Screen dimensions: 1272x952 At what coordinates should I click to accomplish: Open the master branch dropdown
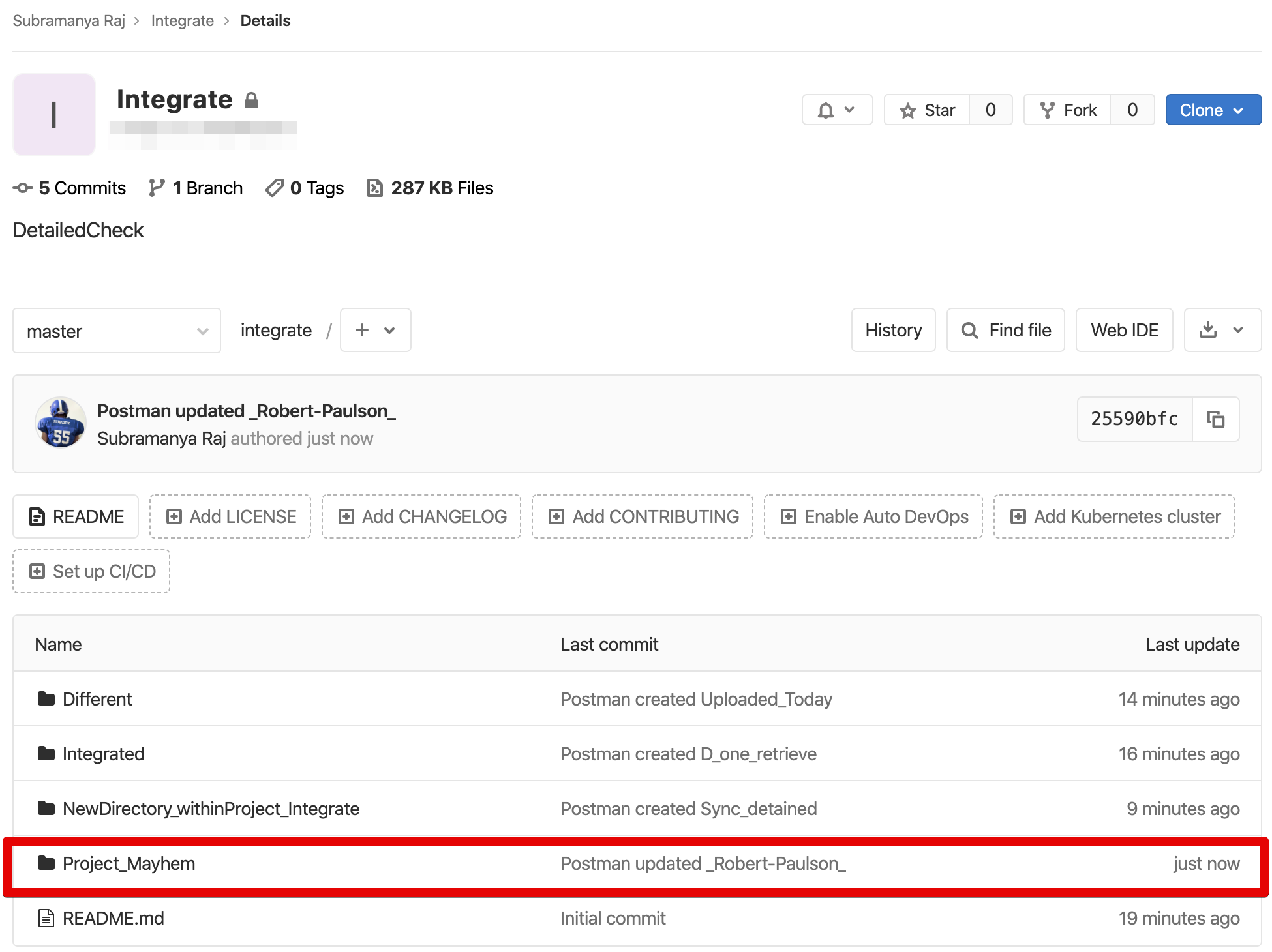click(116, 331)
